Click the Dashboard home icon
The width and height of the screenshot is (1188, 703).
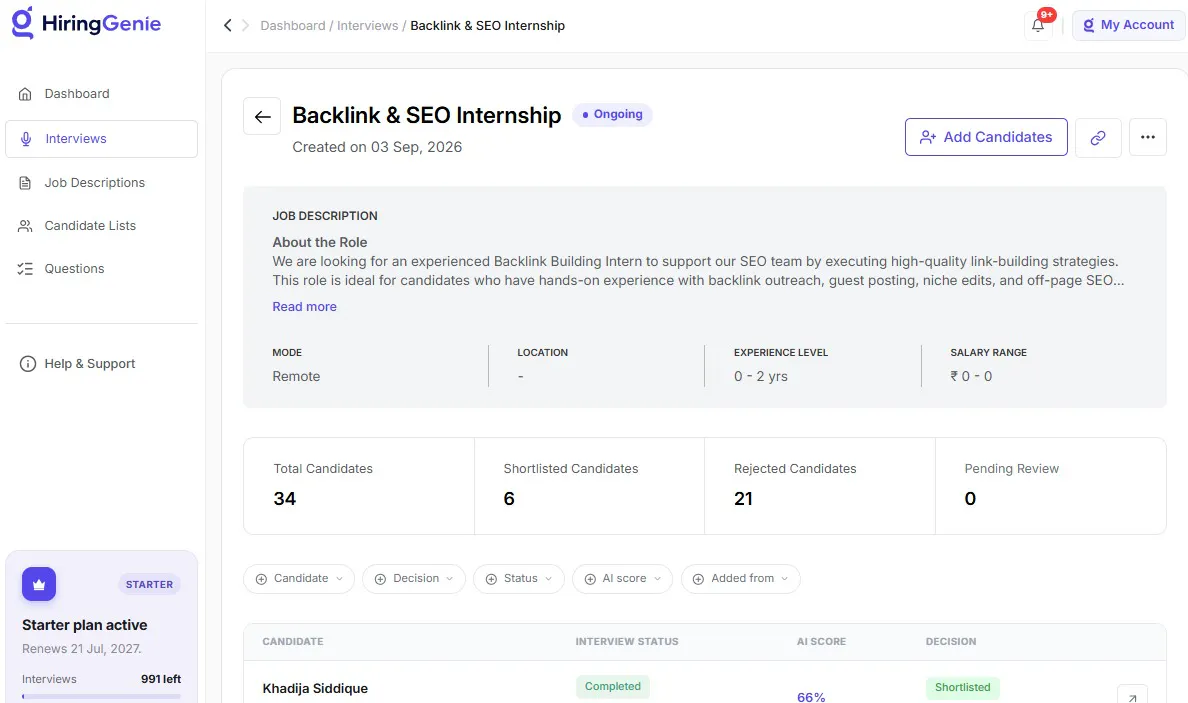pyautogui.click(x=25, y=94)
